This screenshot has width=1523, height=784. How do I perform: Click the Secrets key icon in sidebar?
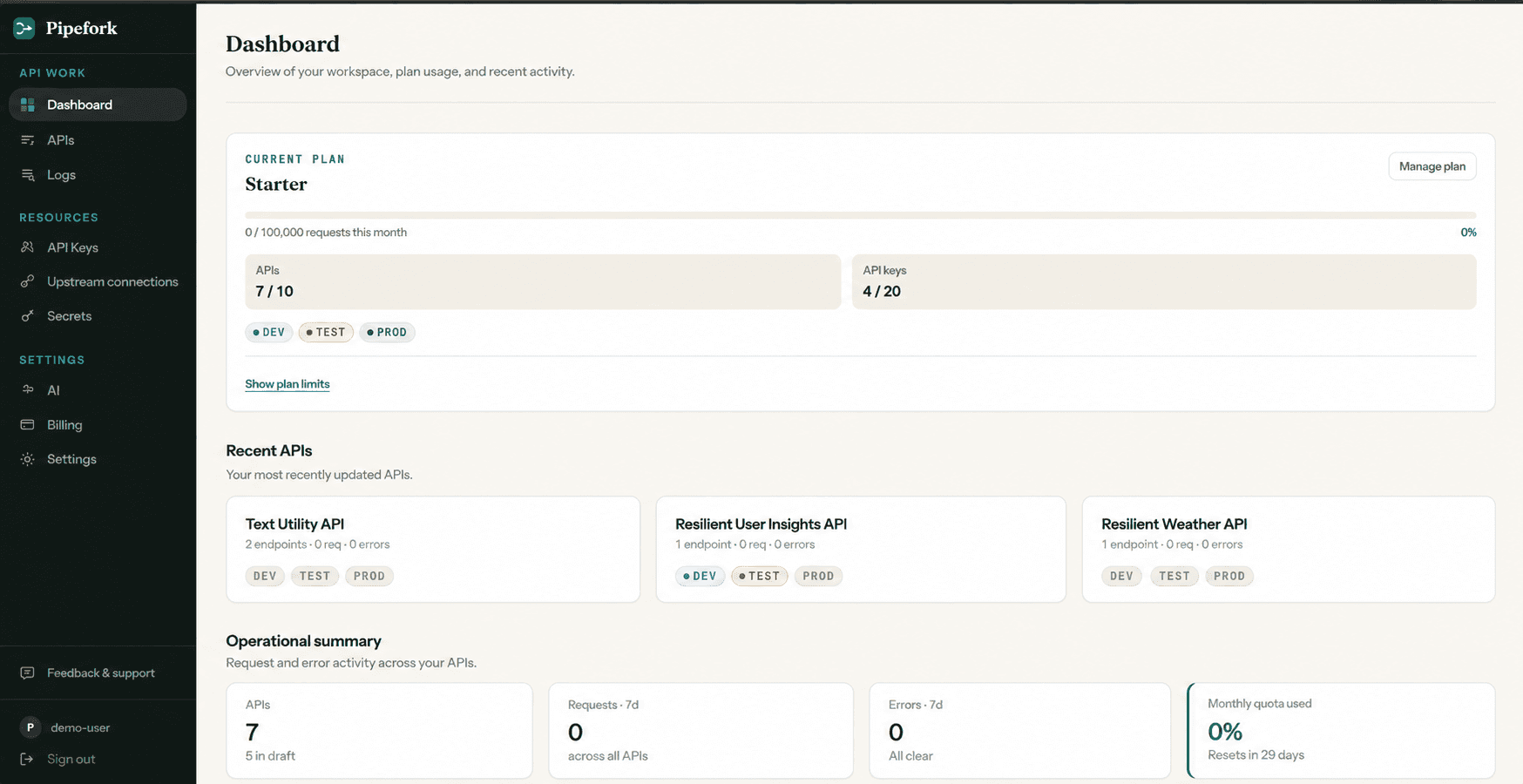(28, 316)
